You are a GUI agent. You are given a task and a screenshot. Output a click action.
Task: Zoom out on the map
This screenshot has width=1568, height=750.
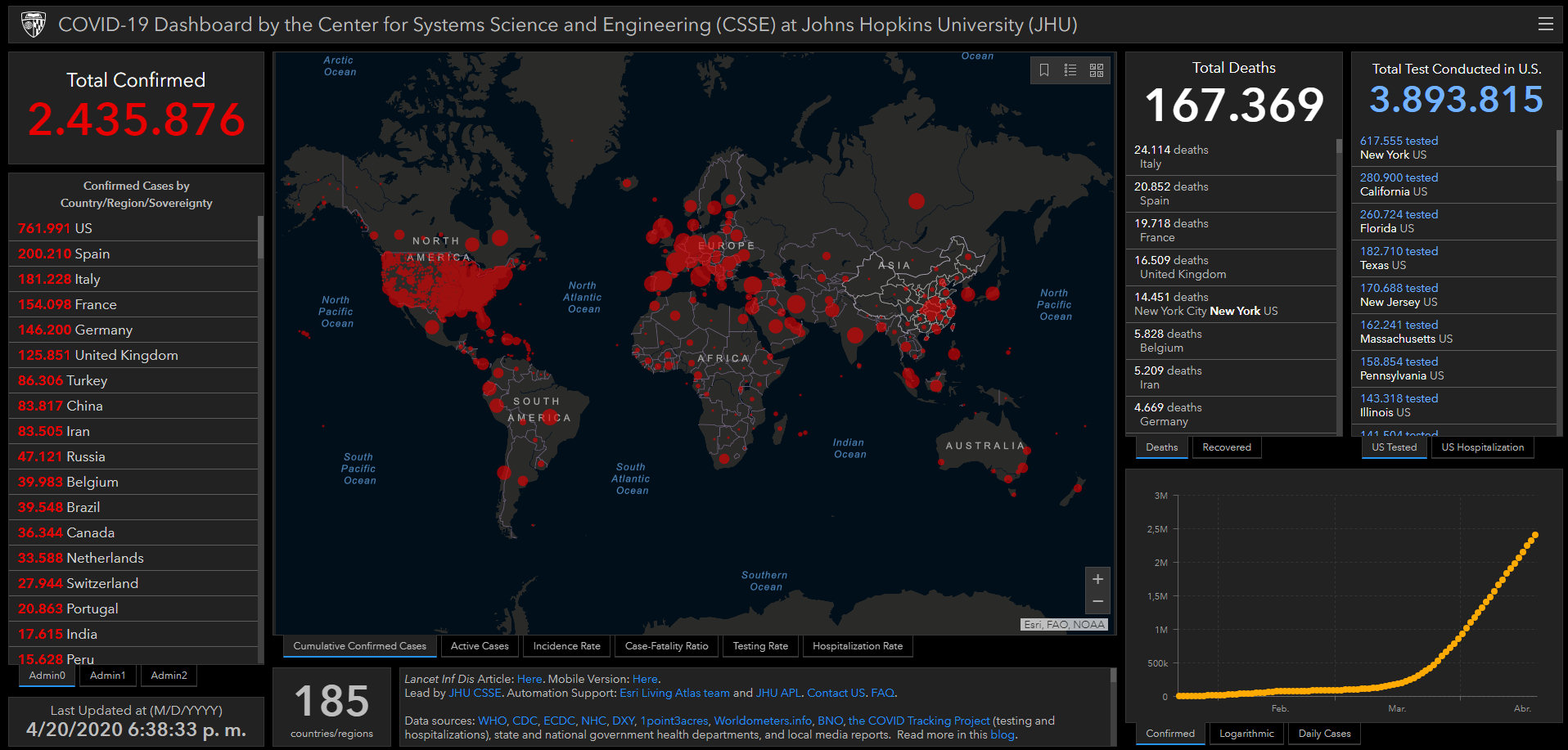(1097, 601)
